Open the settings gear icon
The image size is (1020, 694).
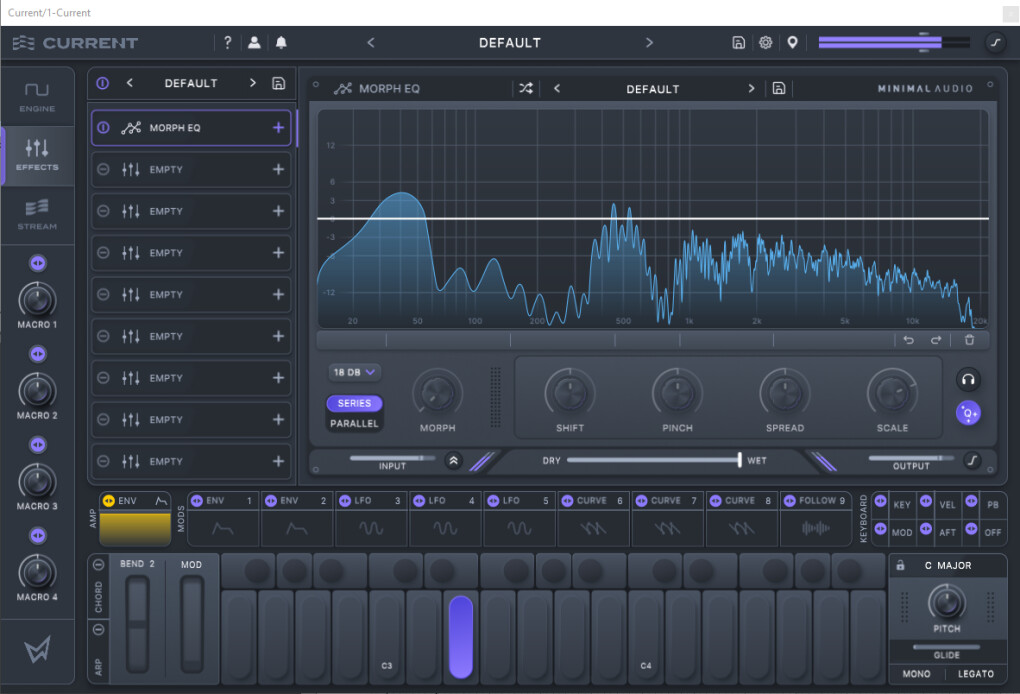click(766, 42)
